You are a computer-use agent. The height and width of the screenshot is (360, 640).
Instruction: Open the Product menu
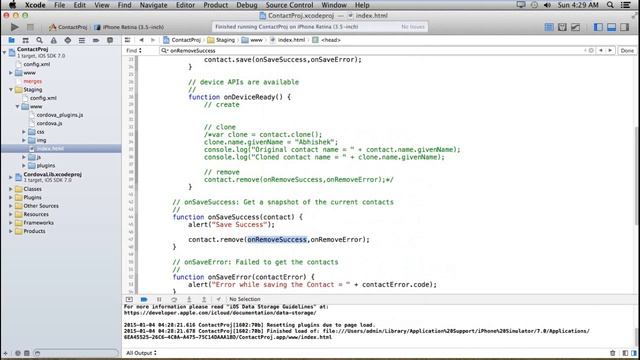coord(216,5)
